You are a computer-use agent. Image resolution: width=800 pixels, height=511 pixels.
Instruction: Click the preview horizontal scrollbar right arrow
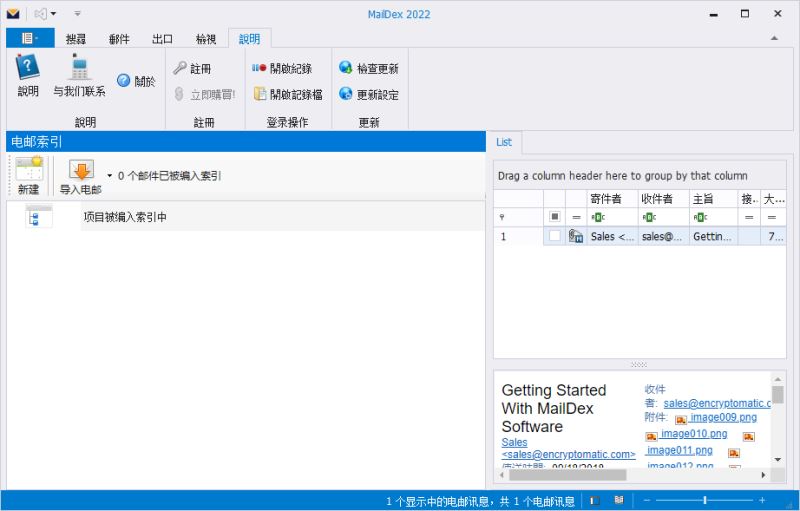763,475
